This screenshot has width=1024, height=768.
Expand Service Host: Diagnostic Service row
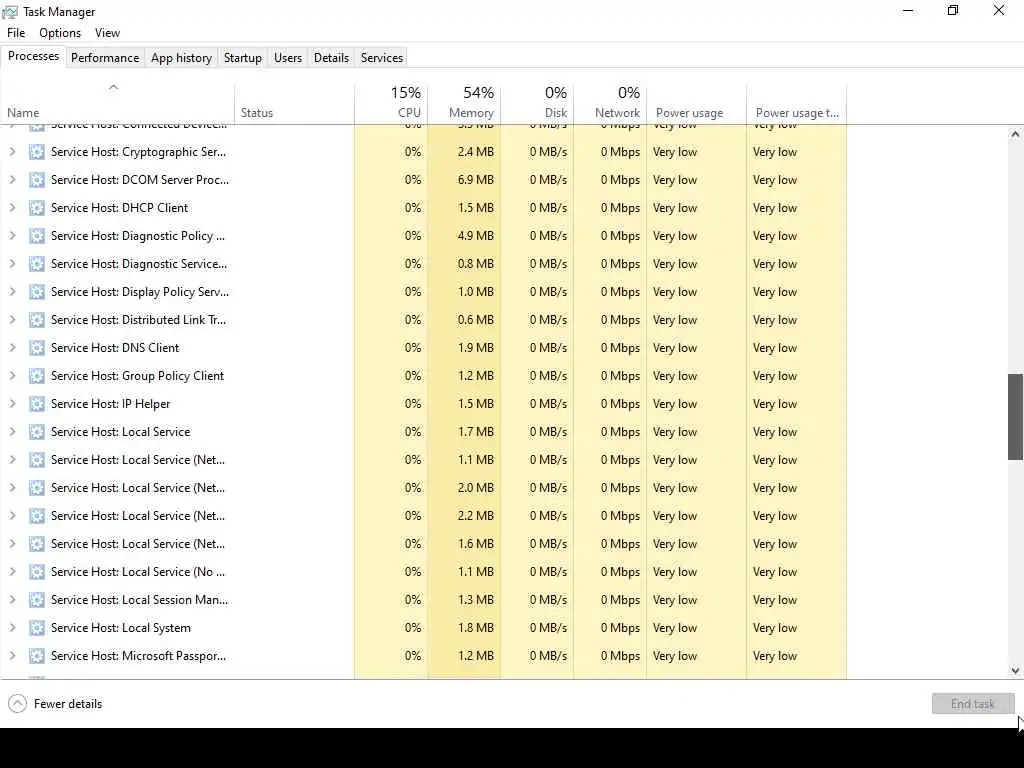click(x=12, y=264)
